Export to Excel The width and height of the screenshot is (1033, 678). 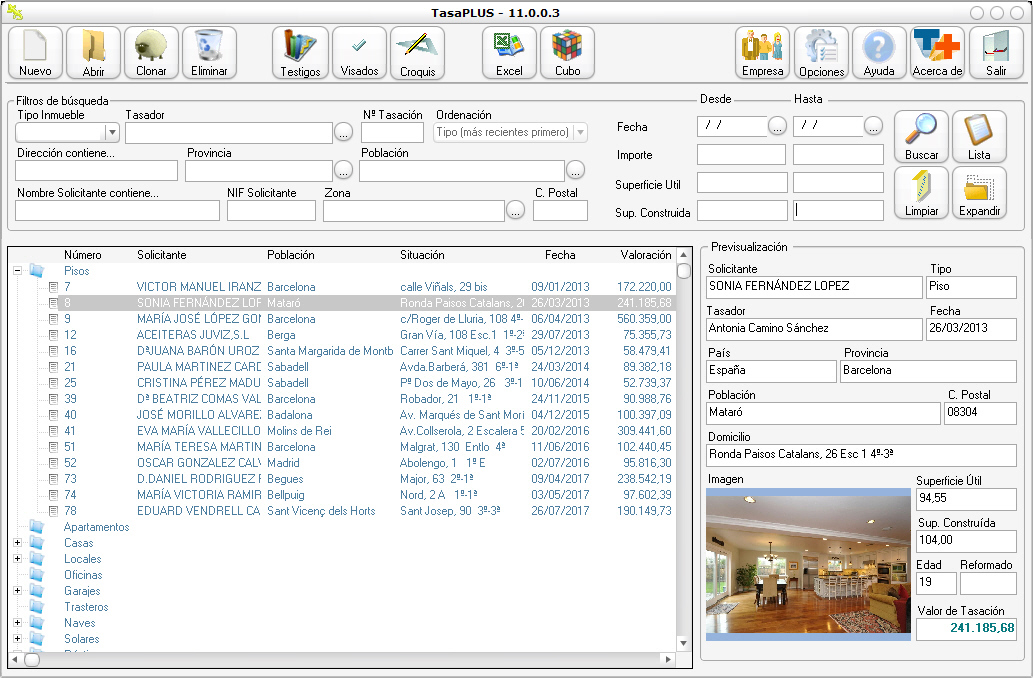click(509, 52)
